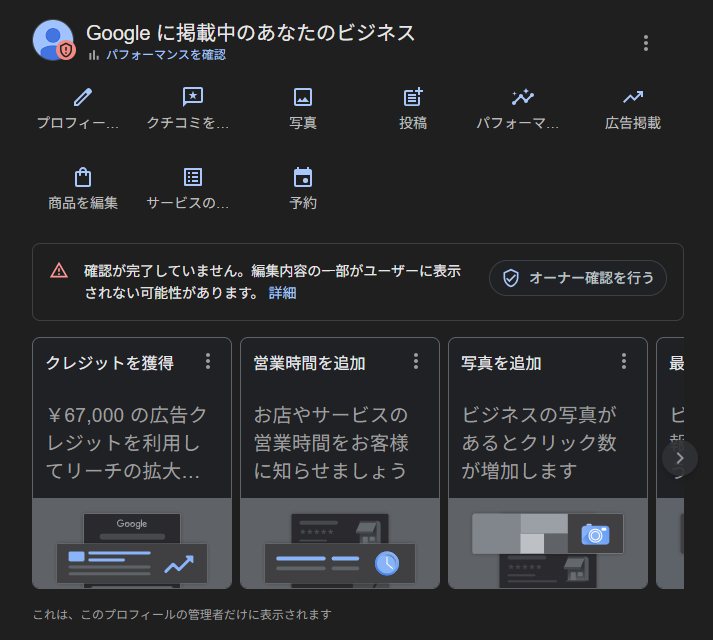The image size is (713, 640).
Task: Click the 営業時間を追加 card illustration
Action: pyautogui.click(x=340, y=545)
